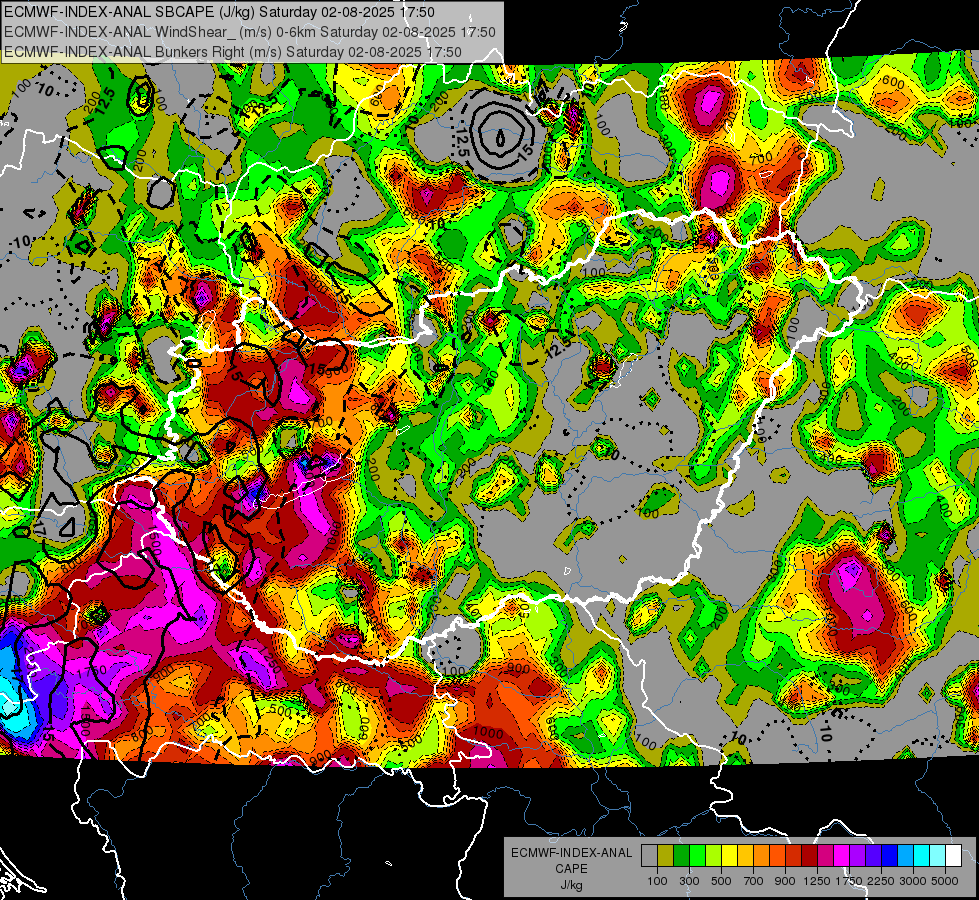Pick the brick red swatch left of 900 tick

pyautogui.click(x=794, y=855)
